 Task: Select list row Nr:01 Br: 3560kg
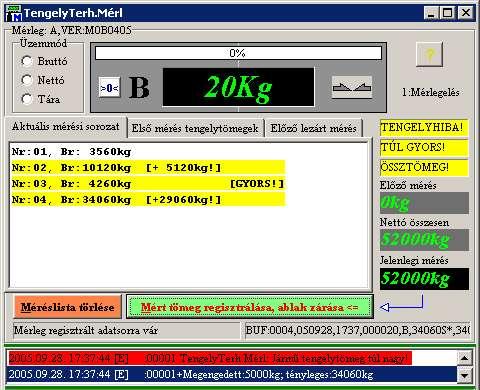click(x=148, y=152)
